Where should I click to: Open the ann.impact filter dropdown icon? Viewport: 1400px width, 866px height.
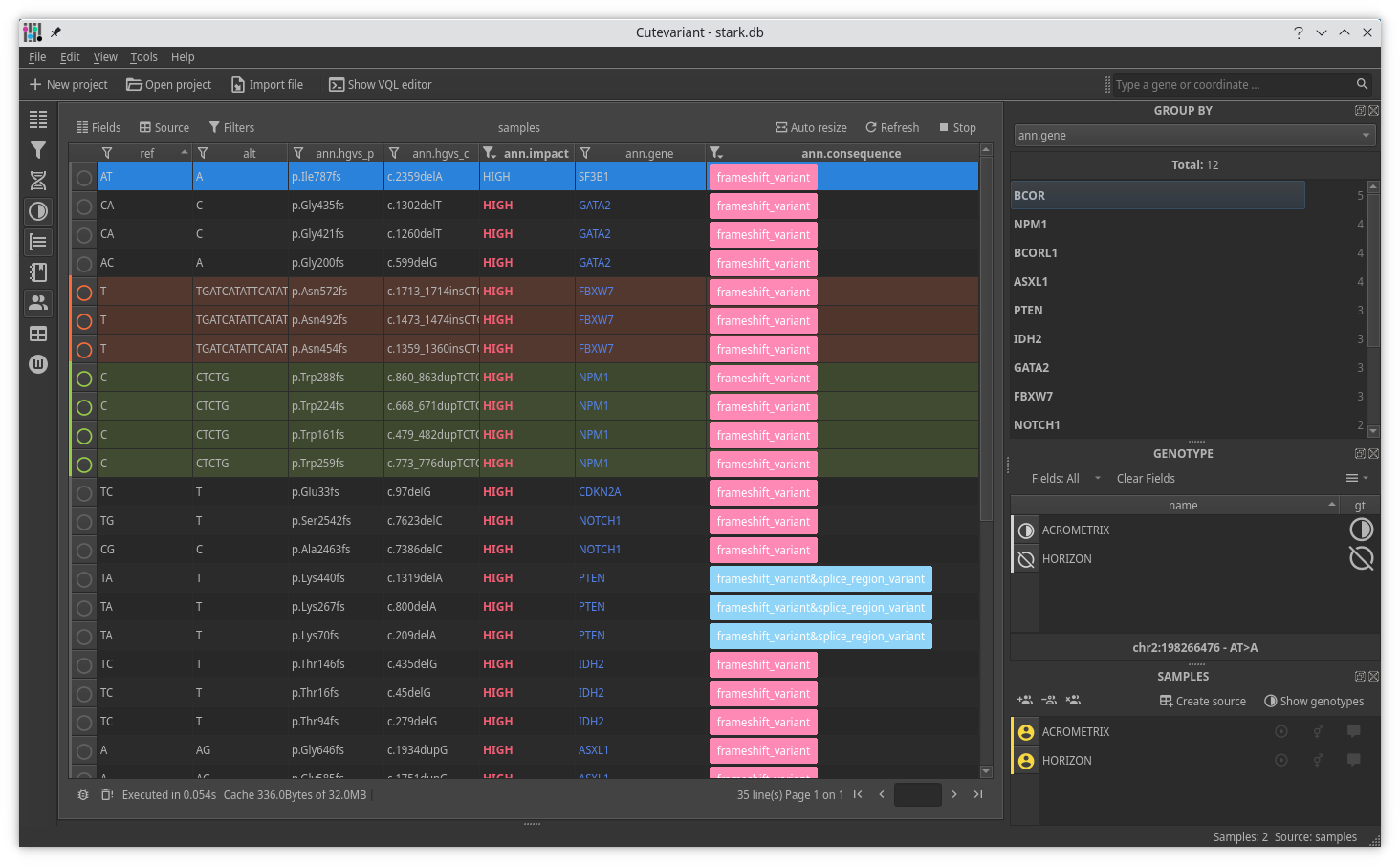(490, 153)
